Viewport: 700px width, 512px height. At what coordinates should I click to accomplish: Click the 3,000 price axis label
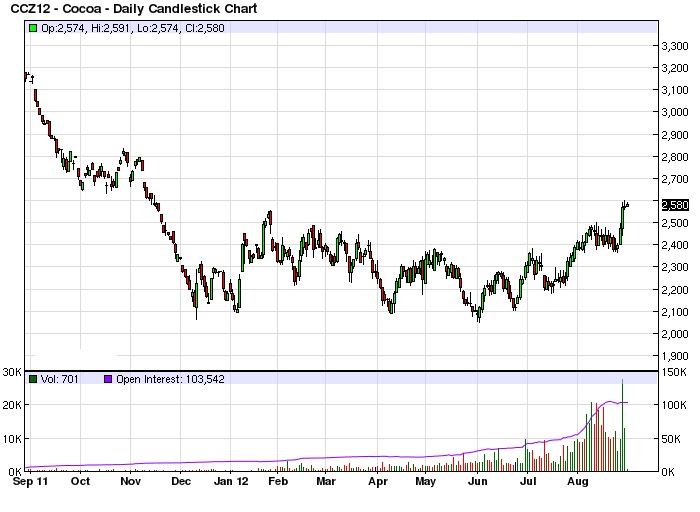click(675, 112)
